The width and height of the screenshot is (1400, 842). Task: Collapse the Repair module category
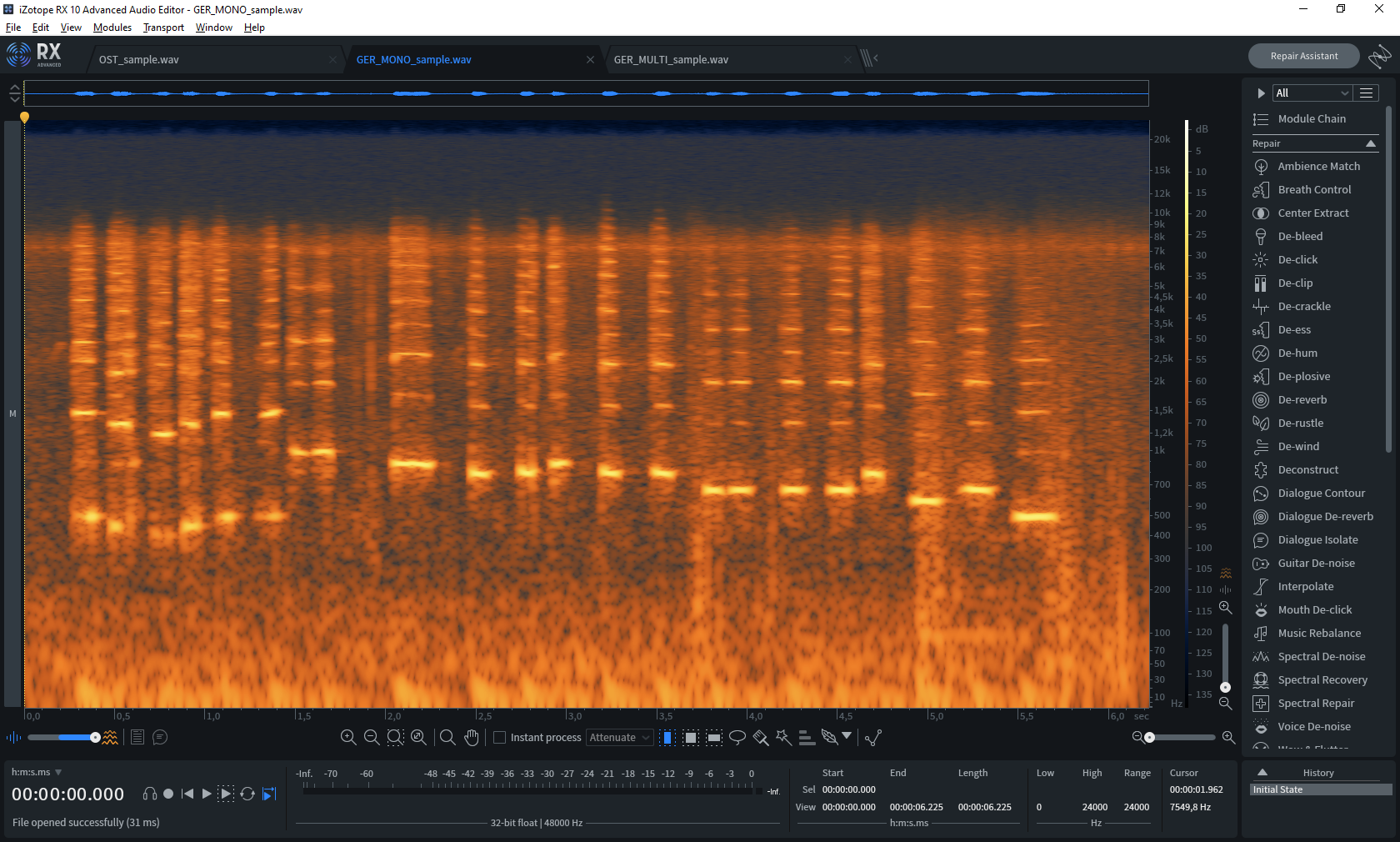(1371, 144)
